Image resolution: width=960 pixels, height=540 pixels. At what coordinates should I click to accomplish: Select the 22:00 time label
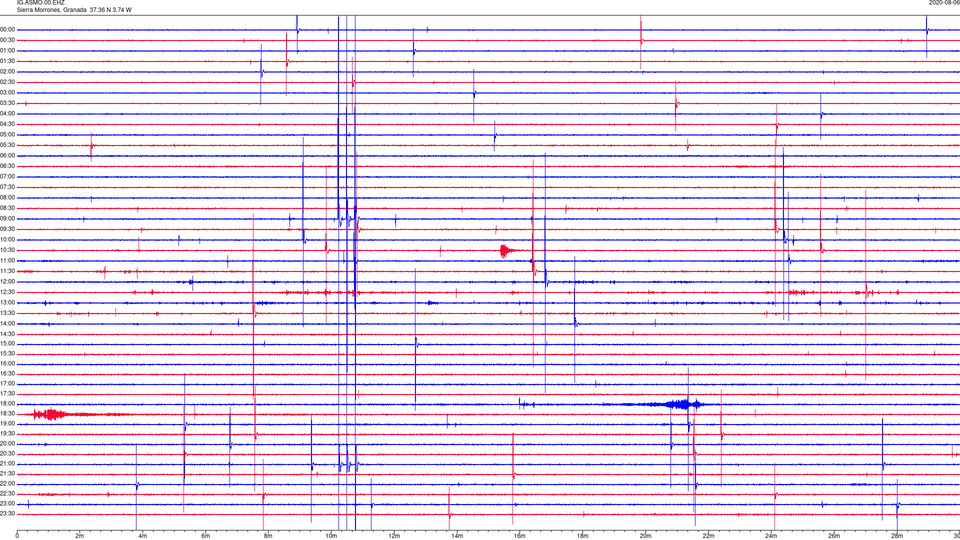pyautogui.click(x=8, y=484)
